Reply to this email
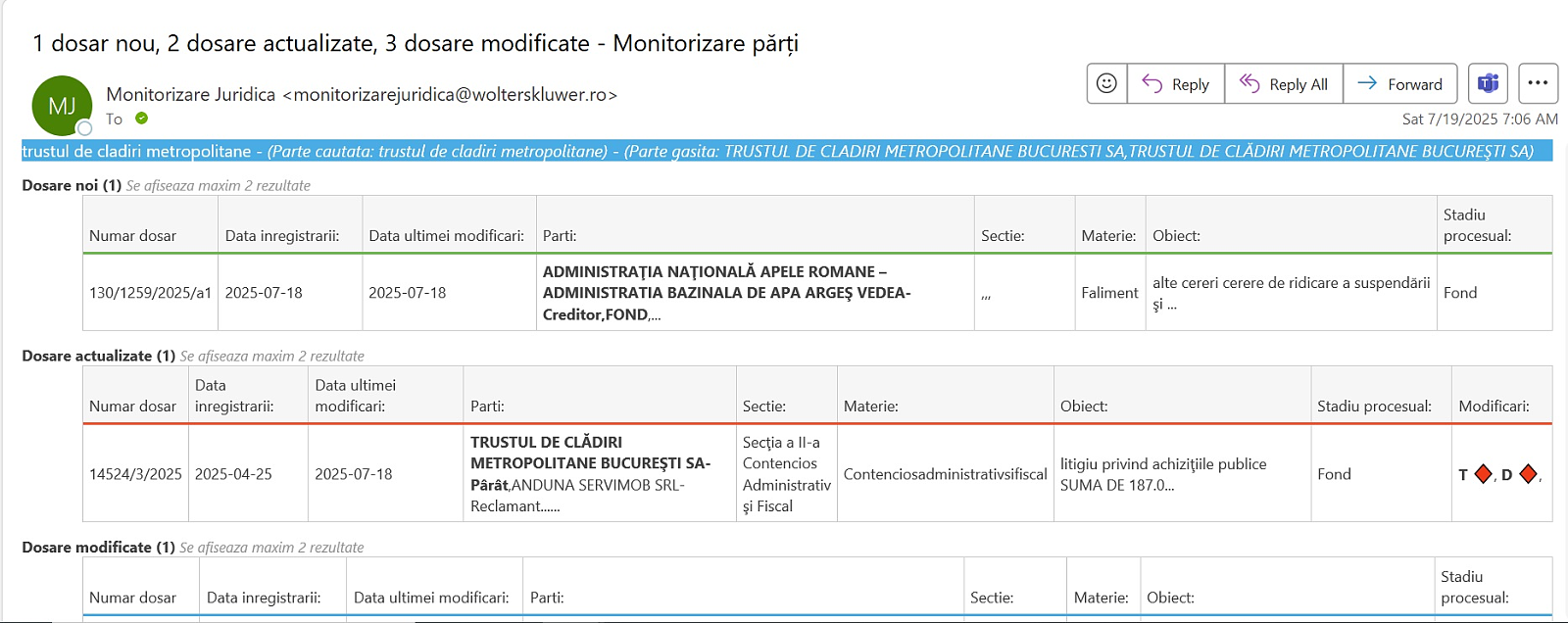The width and height of the screenshot is (1568, 623). coord(1176,84)
